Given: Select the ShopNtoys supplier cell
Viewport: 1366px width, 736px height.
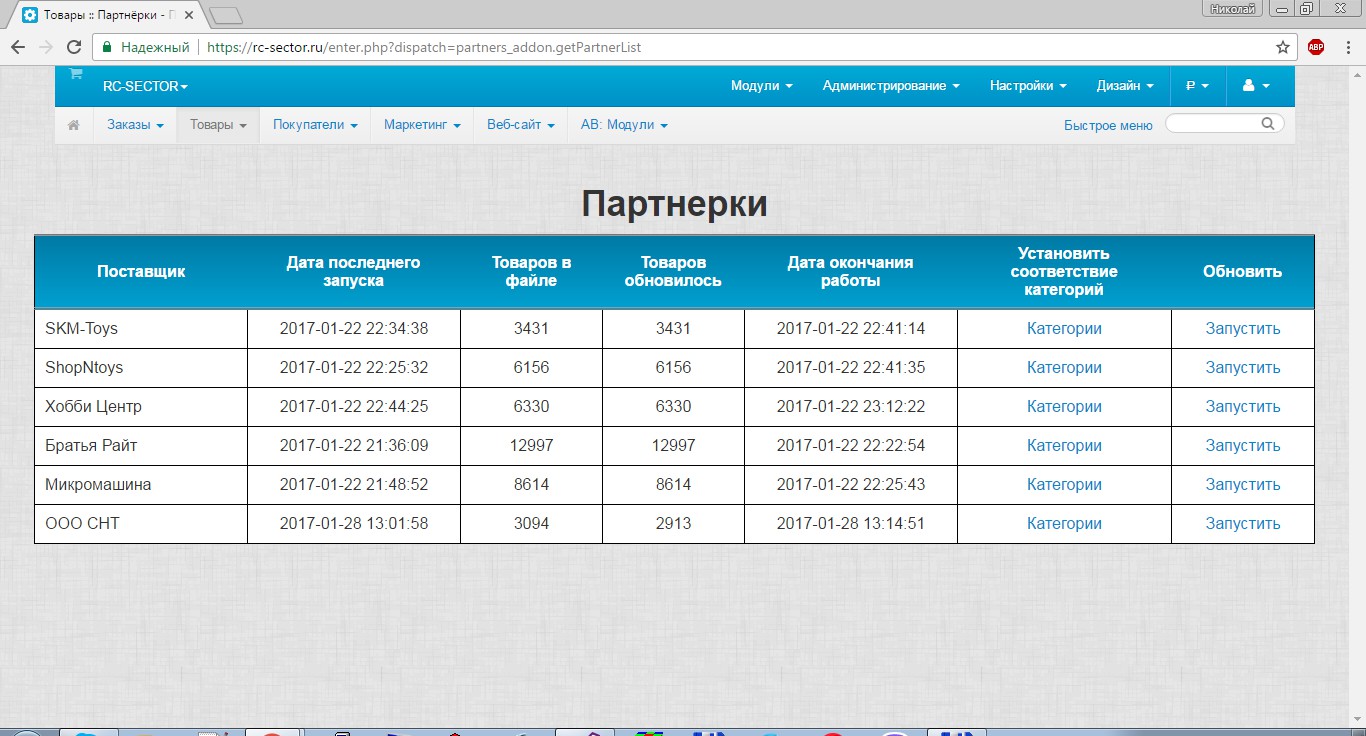Looking at the screenshot, I should tap(141, 368).
